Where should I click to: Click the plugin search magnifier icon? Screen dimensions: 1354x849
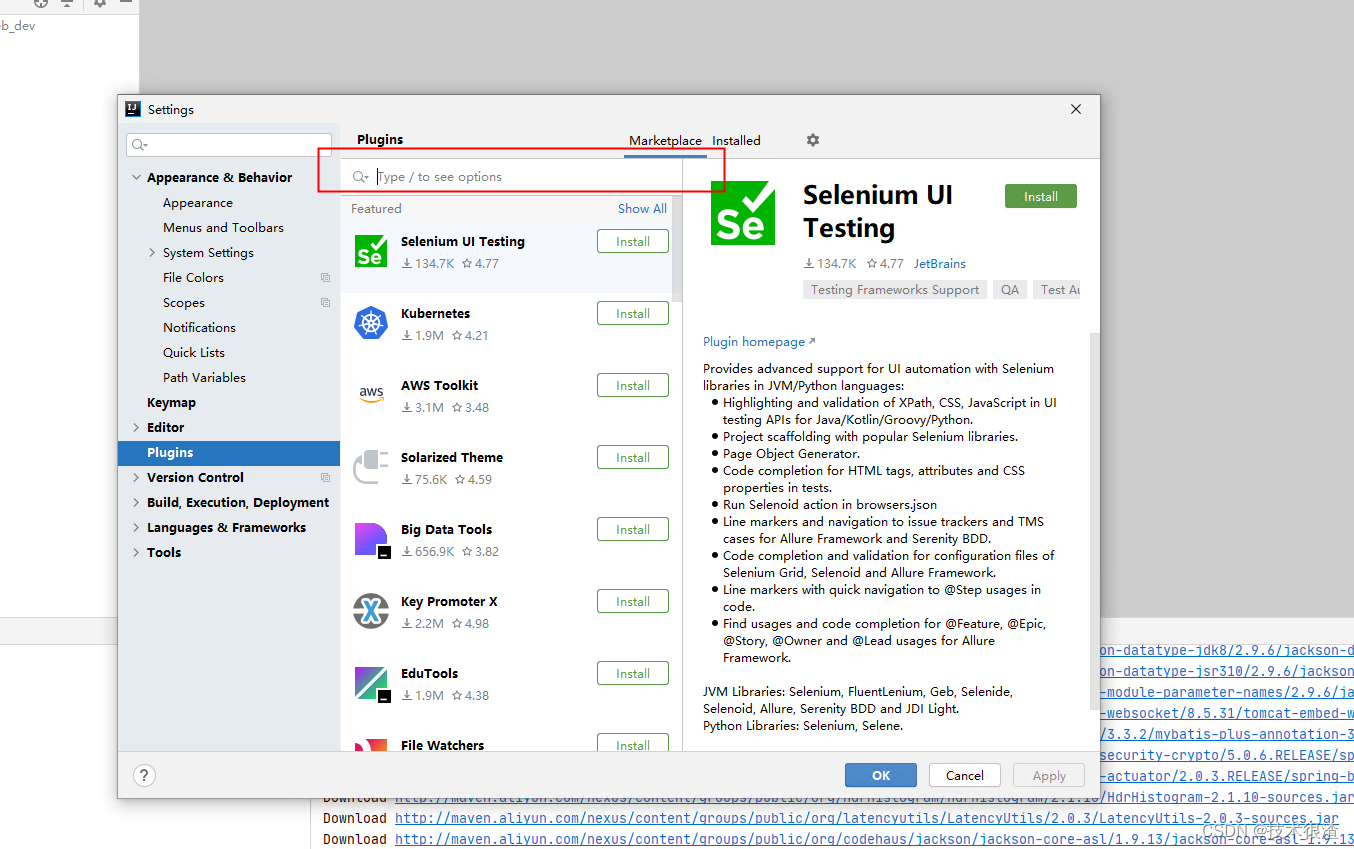(360, 177)
